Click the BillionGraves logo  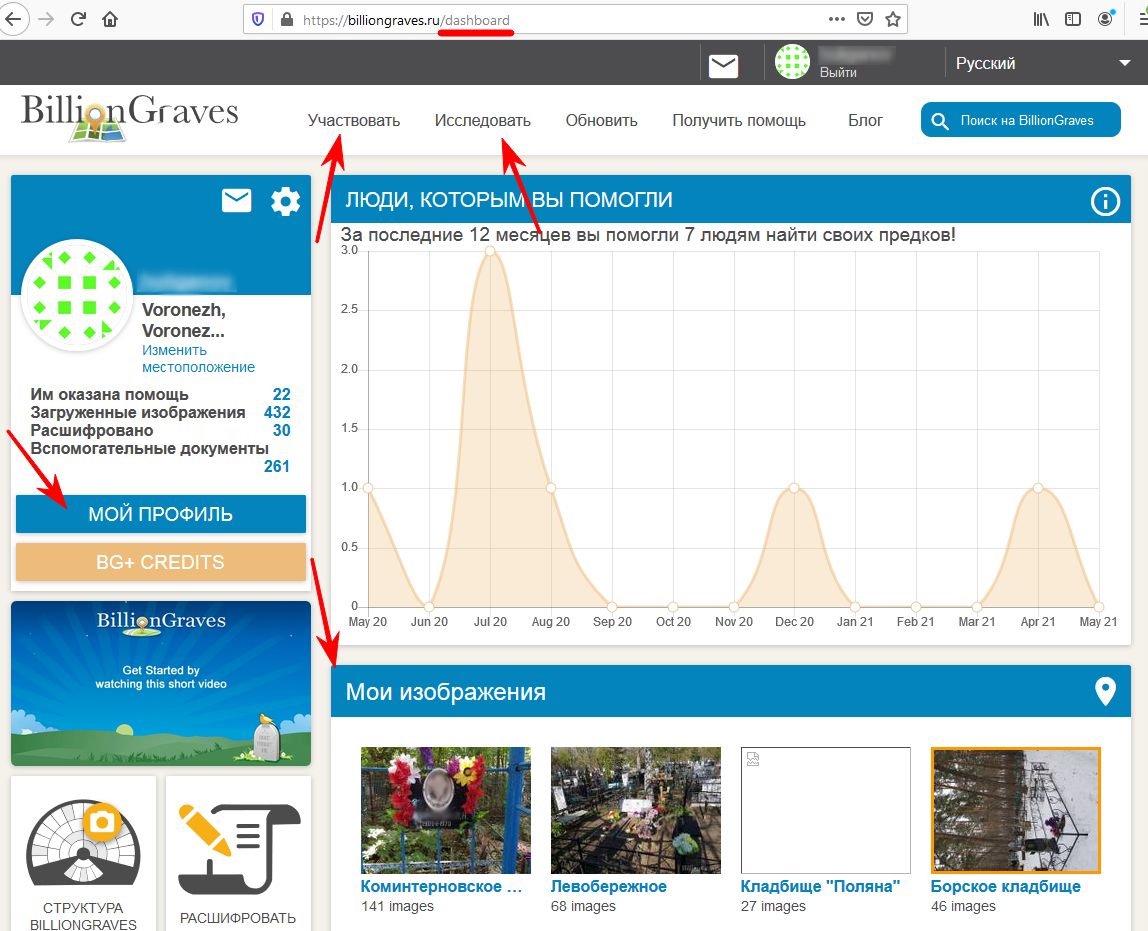pos(130,116)
